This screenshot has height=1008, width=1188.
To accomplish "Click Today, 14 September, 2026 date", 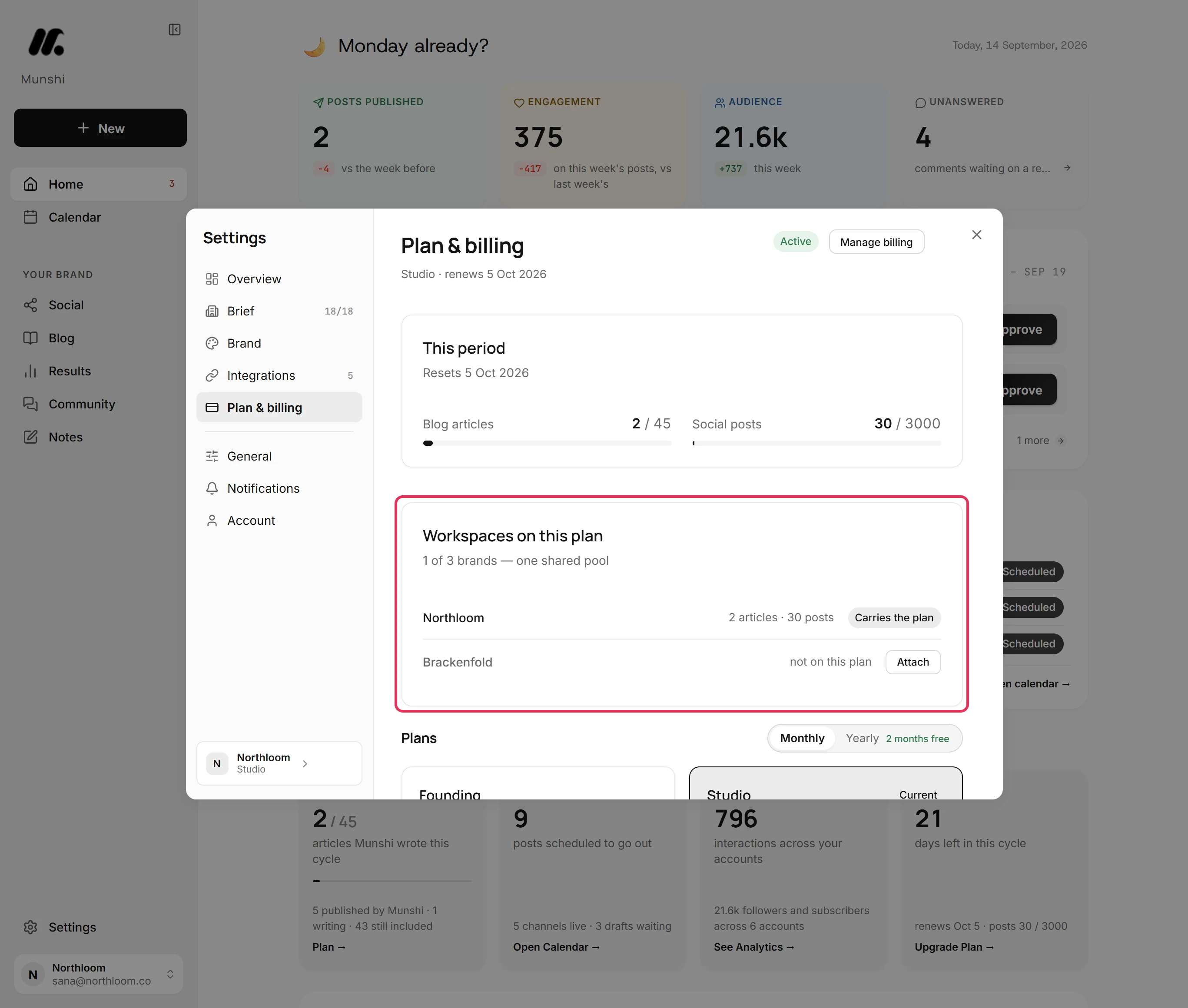I will pos(1019,45).
